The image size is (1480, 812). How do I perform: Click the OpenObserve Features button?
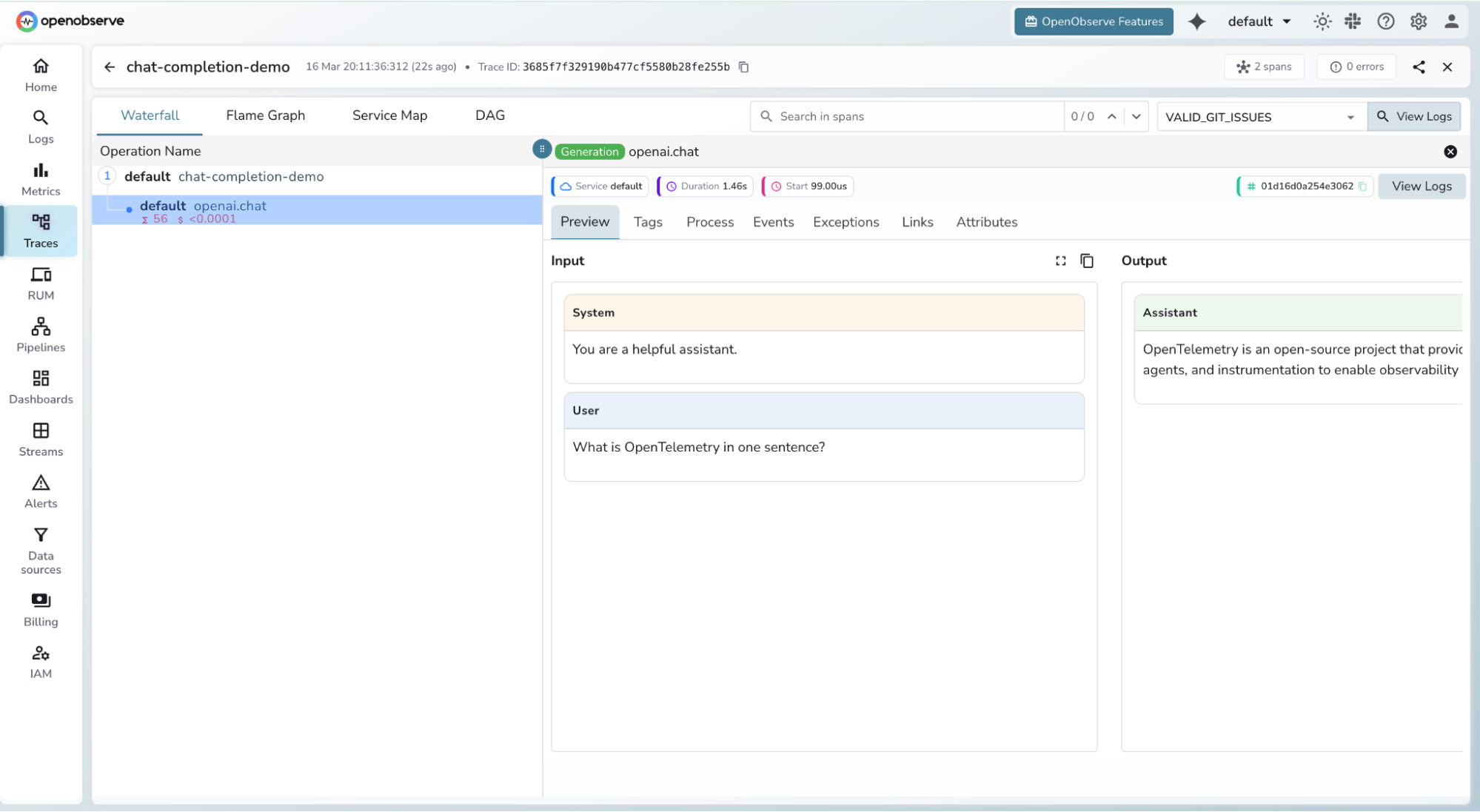[1094, 21]
